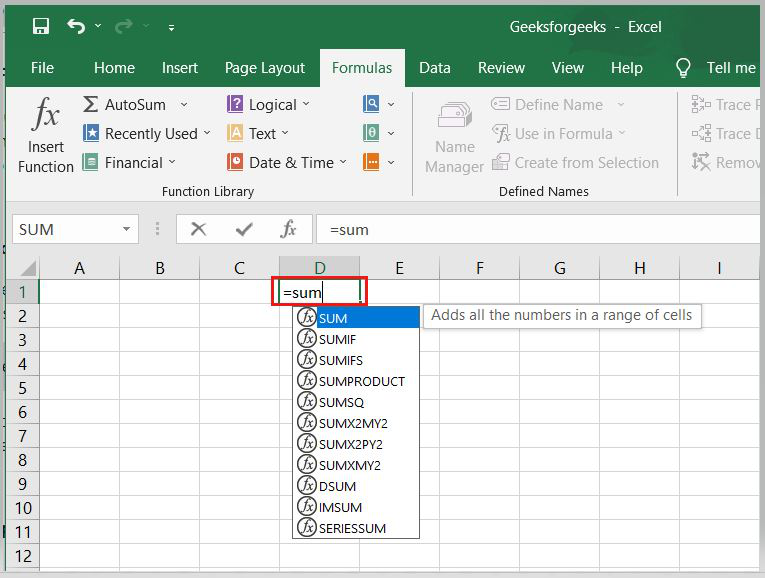The width and height of the screenshot is (765, 578).
Task: Click the More Functions orange icon
Action: [371, 162]
